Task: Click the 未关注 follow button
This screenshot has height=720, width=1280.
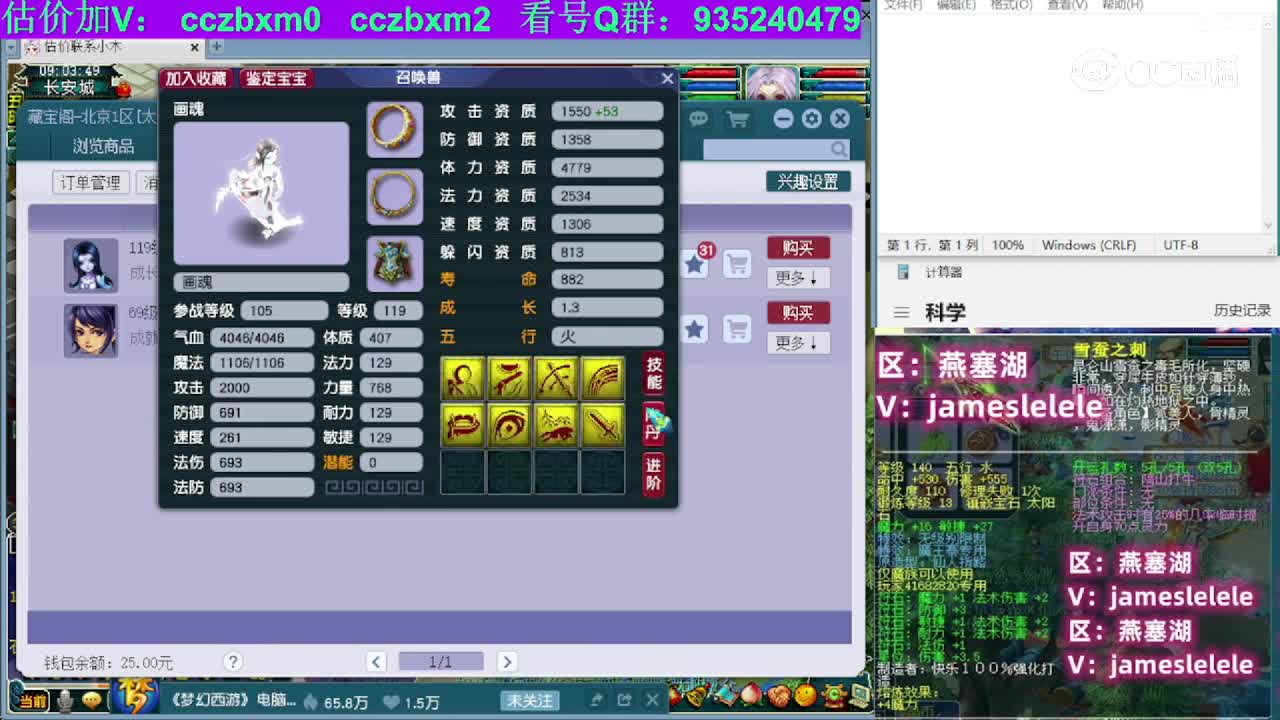Action: click(x=529, y=700)
